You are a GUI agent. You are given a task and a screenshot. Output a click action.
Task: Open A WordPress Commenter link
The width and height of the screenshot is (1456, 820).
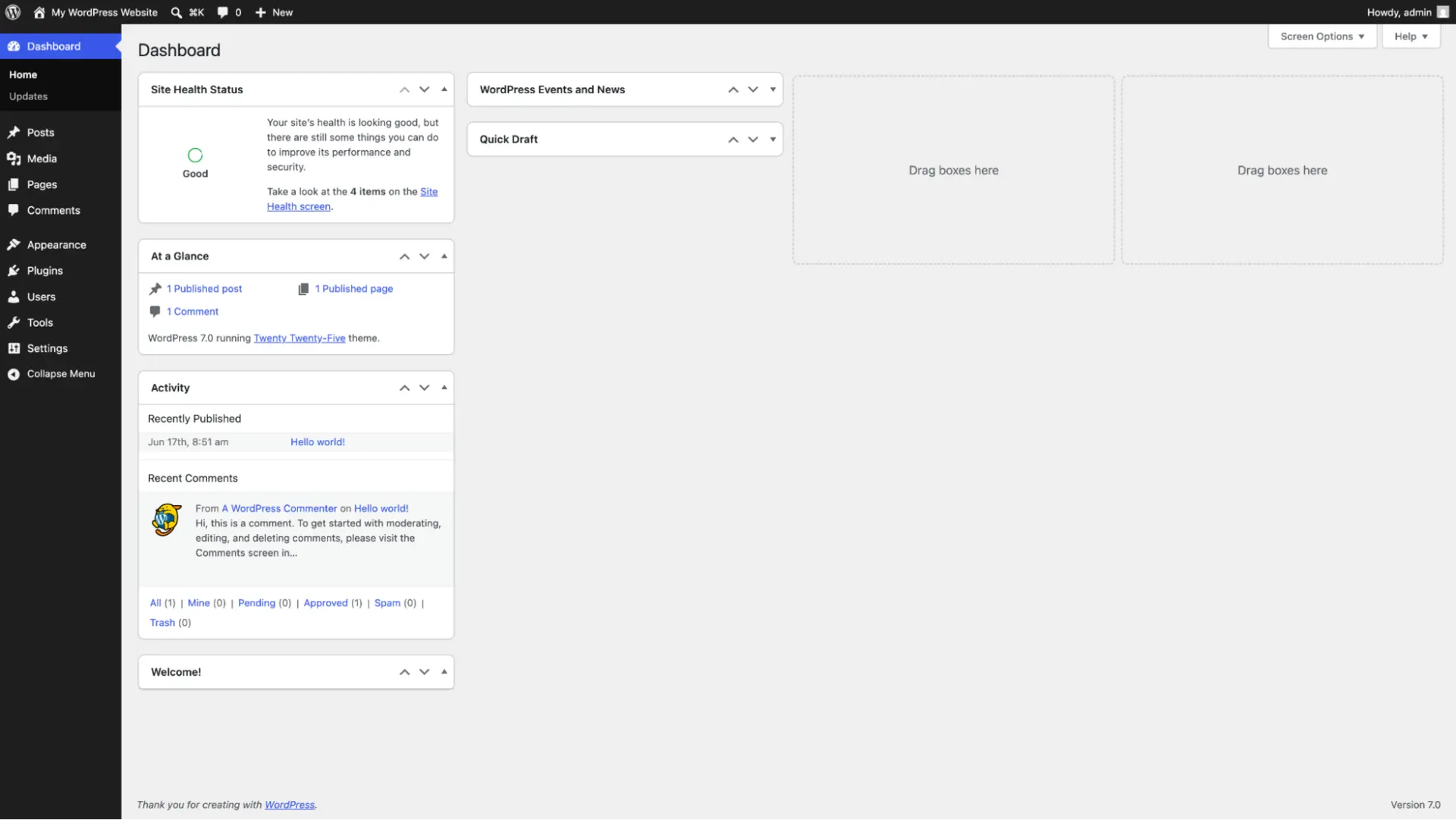pyautogui.click(x=279, y=509)
